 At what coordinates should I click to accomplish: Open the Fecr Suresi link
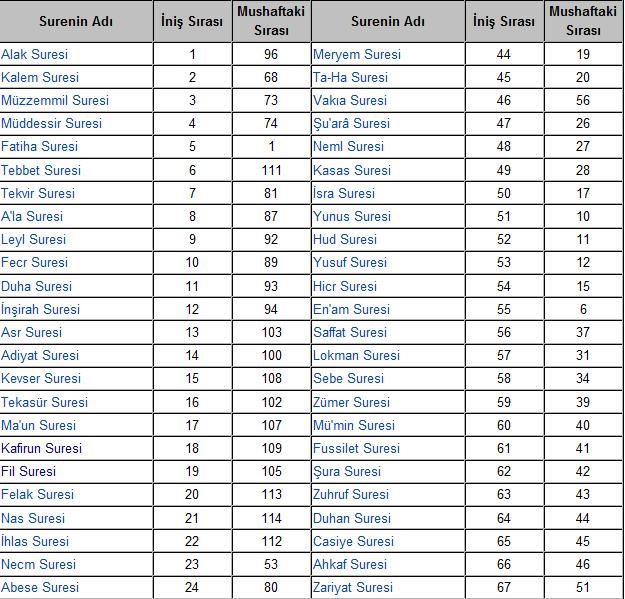(x=35, y=262)
